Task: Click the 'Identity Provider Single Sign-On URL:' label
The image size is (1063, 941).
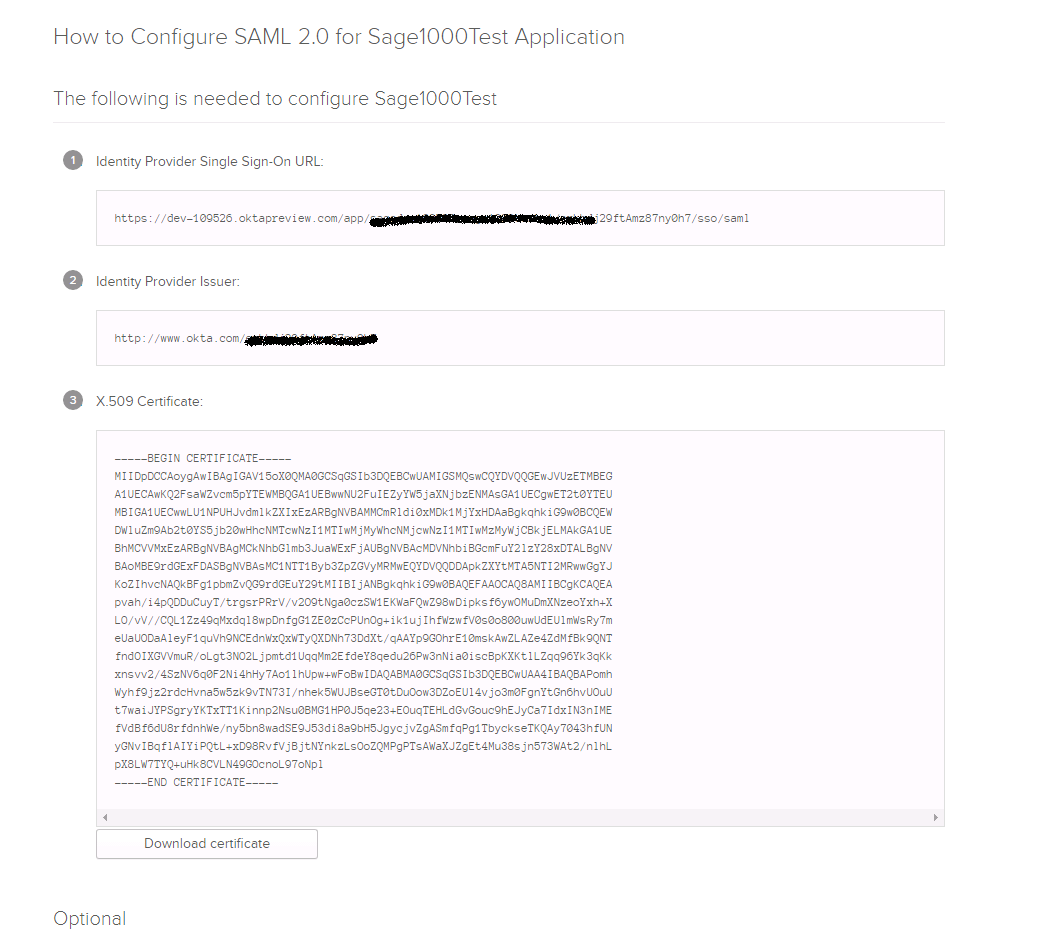Action: tap(209, 161)
